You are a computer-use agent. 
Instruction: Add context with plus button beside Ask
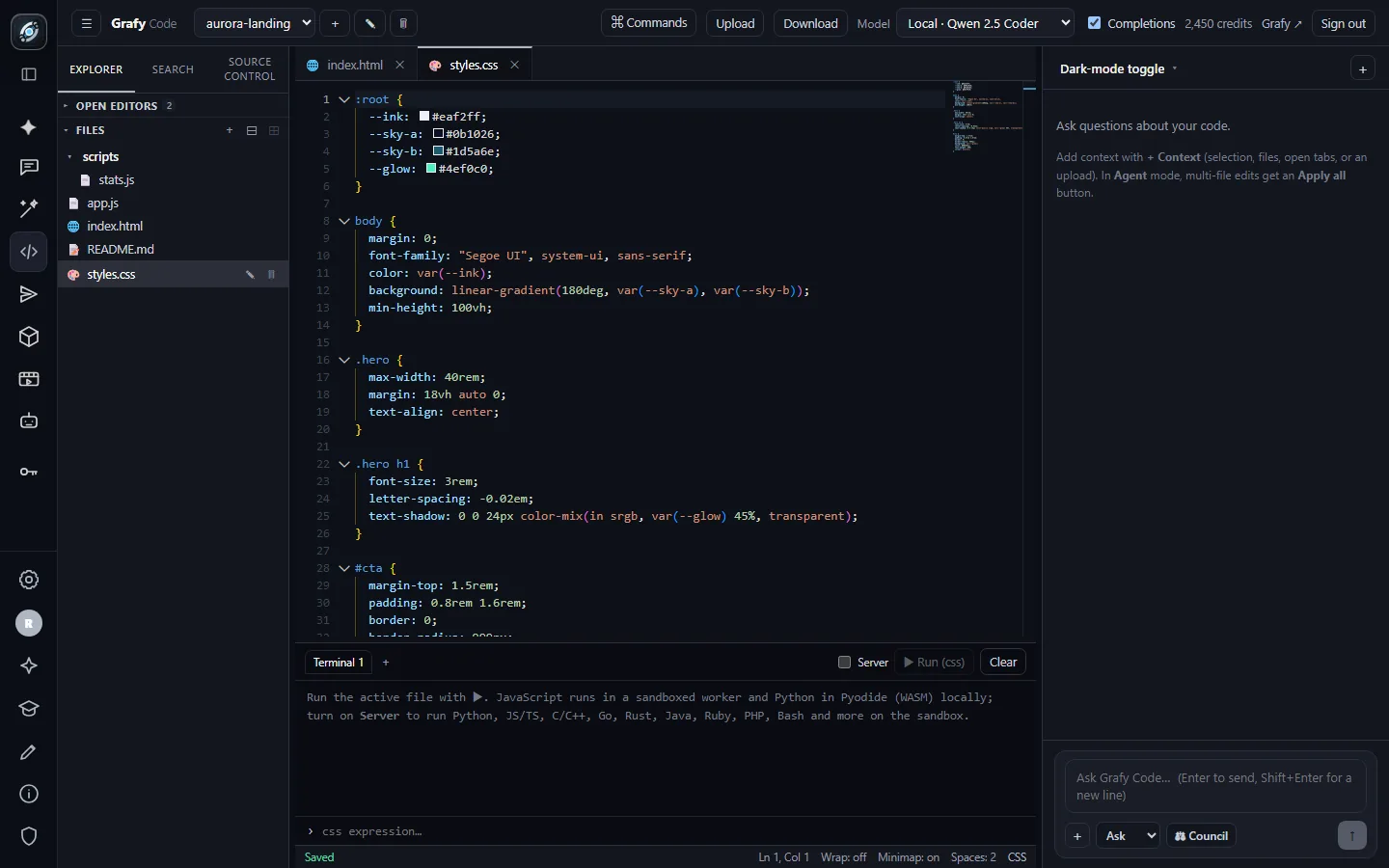click(x=1077, y=836)
